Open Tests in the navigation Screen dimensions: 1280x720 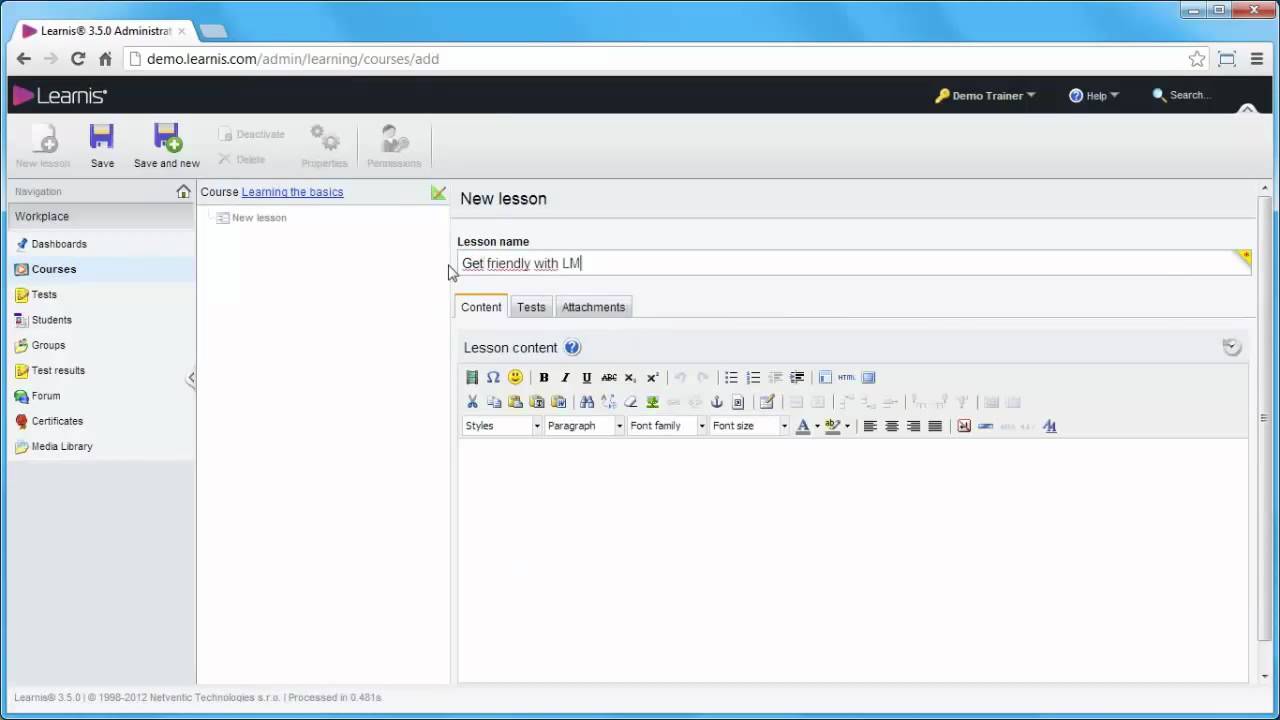tap(44, 295)
